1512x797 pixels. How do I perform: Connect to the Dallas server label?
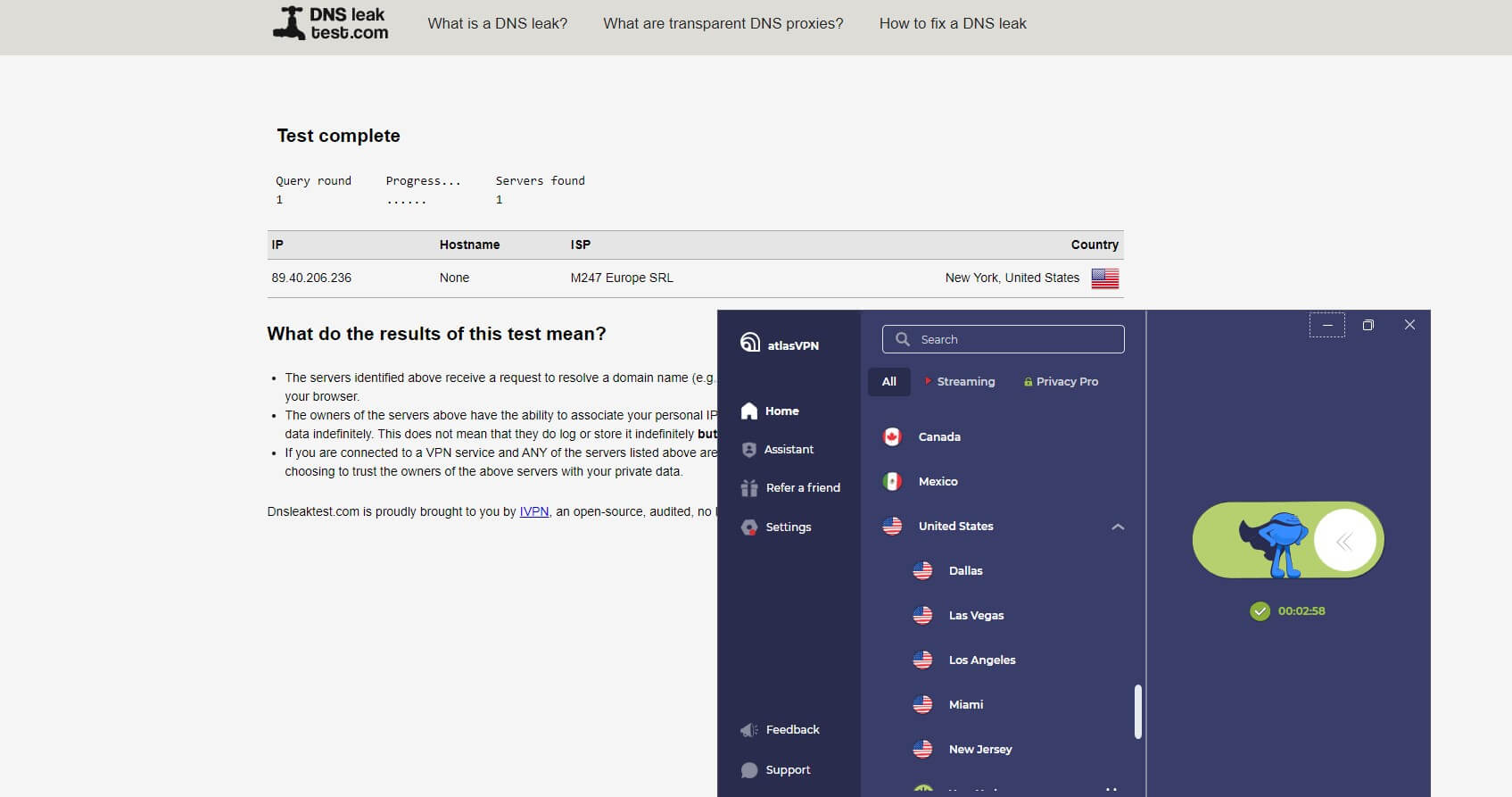[x=965, y=570]
